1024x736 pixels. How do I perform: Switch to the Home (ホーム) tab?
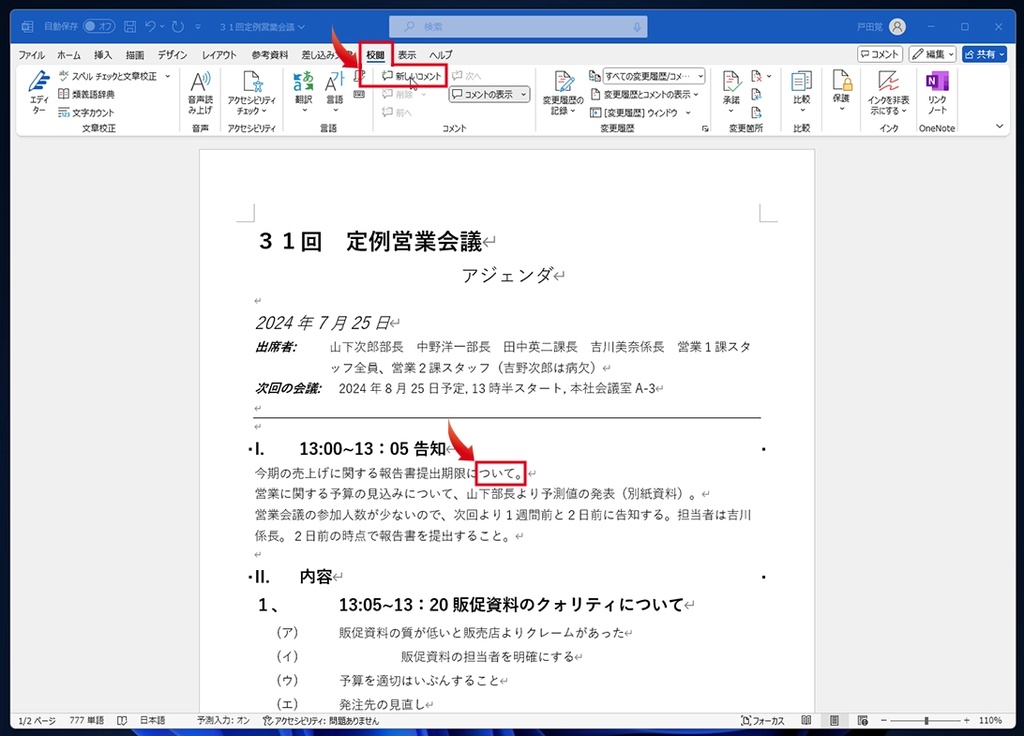coord(69,55)
